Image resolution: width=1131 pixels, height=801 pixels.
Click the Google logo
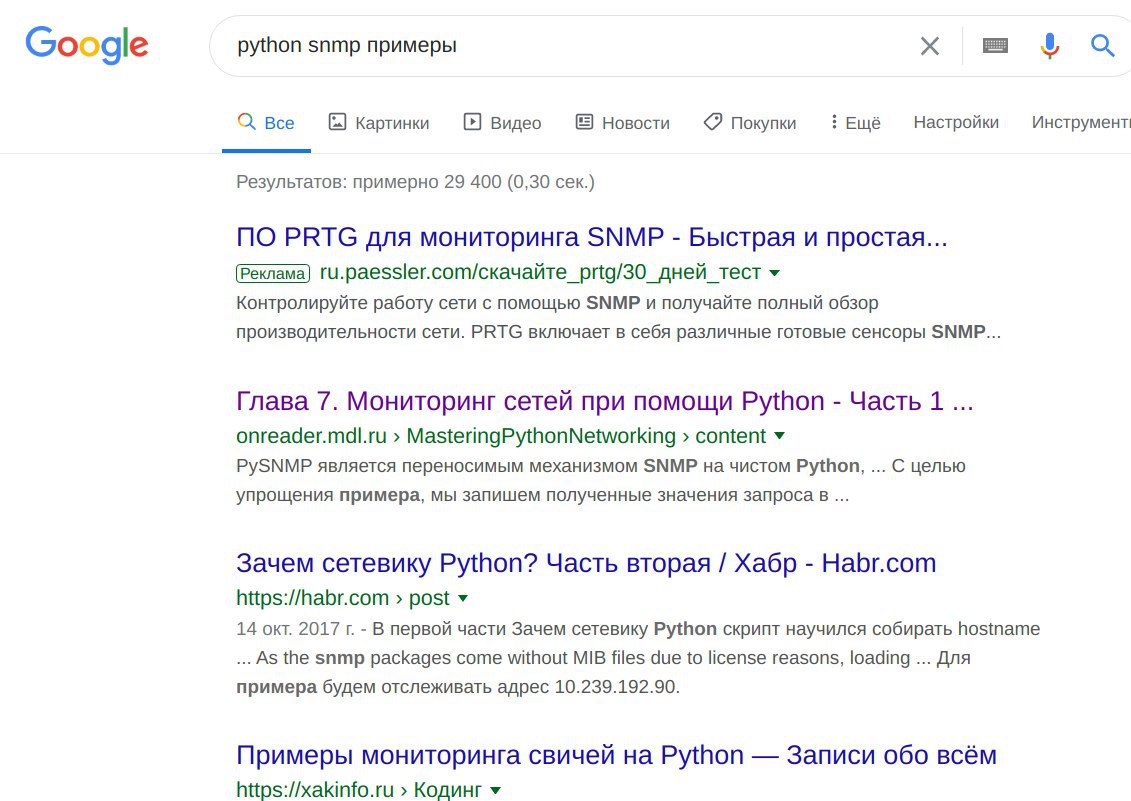(87, 46)
